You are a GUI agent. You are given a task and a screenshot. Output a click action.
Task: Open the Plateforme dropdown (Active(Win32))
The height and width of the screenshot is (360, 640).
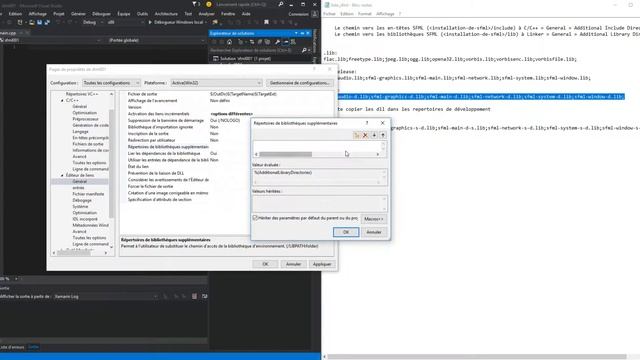[216, 83]
